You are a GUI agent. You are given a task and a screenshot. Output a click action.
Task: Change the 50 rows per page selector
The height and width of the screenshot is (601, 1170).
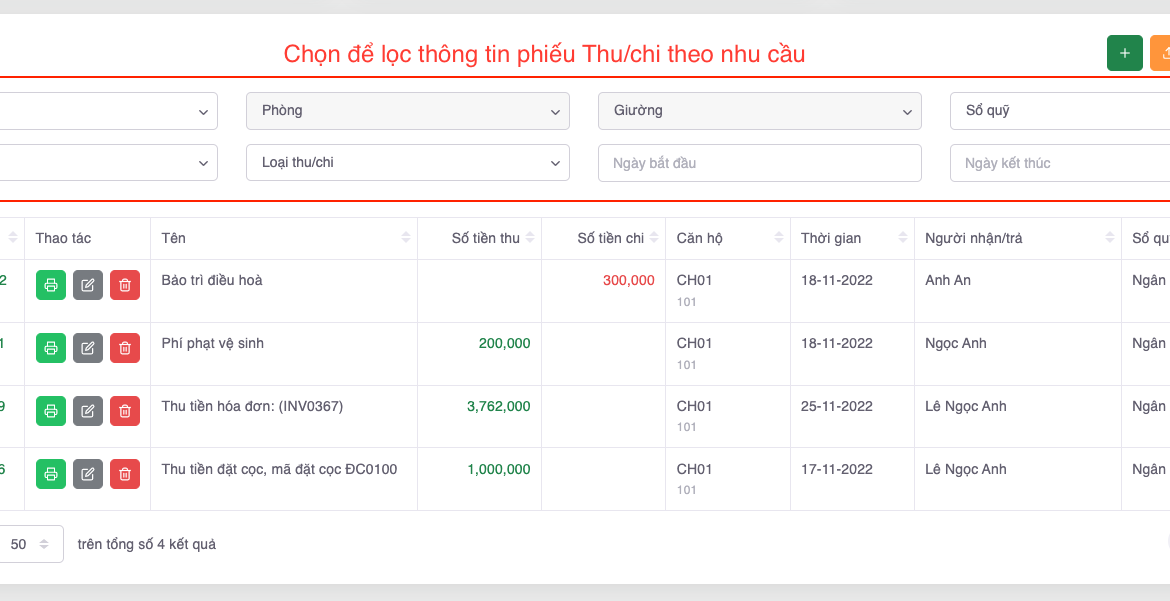30,545
